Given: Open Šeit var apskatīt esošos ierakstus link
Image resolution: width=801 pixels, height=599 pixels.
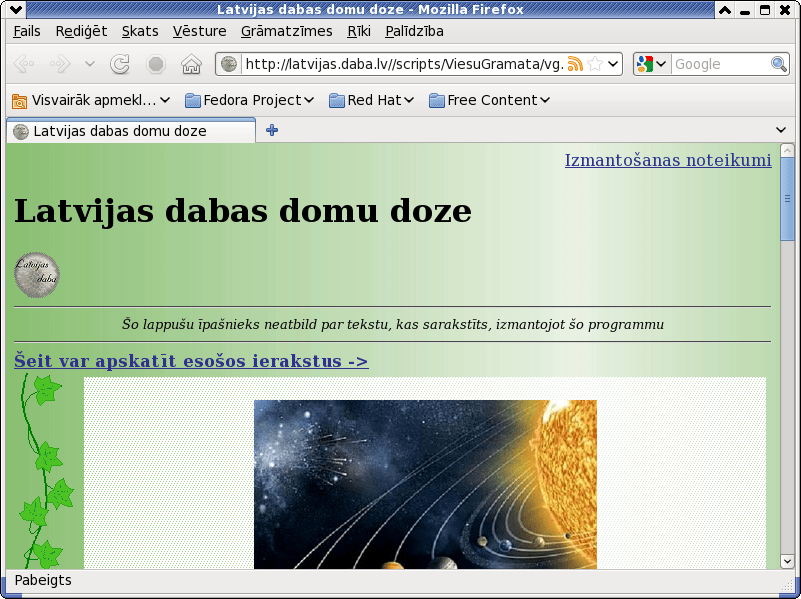Looking at the screenshot, I should click(191, 361).
